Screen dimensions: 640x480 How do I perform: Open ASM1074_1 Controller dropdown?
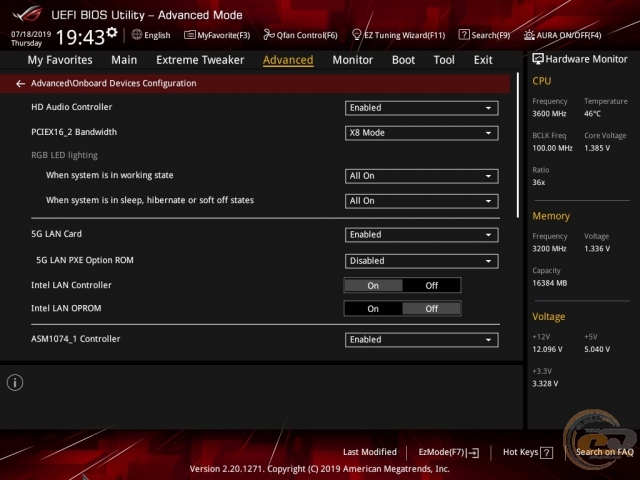[422, 340]
